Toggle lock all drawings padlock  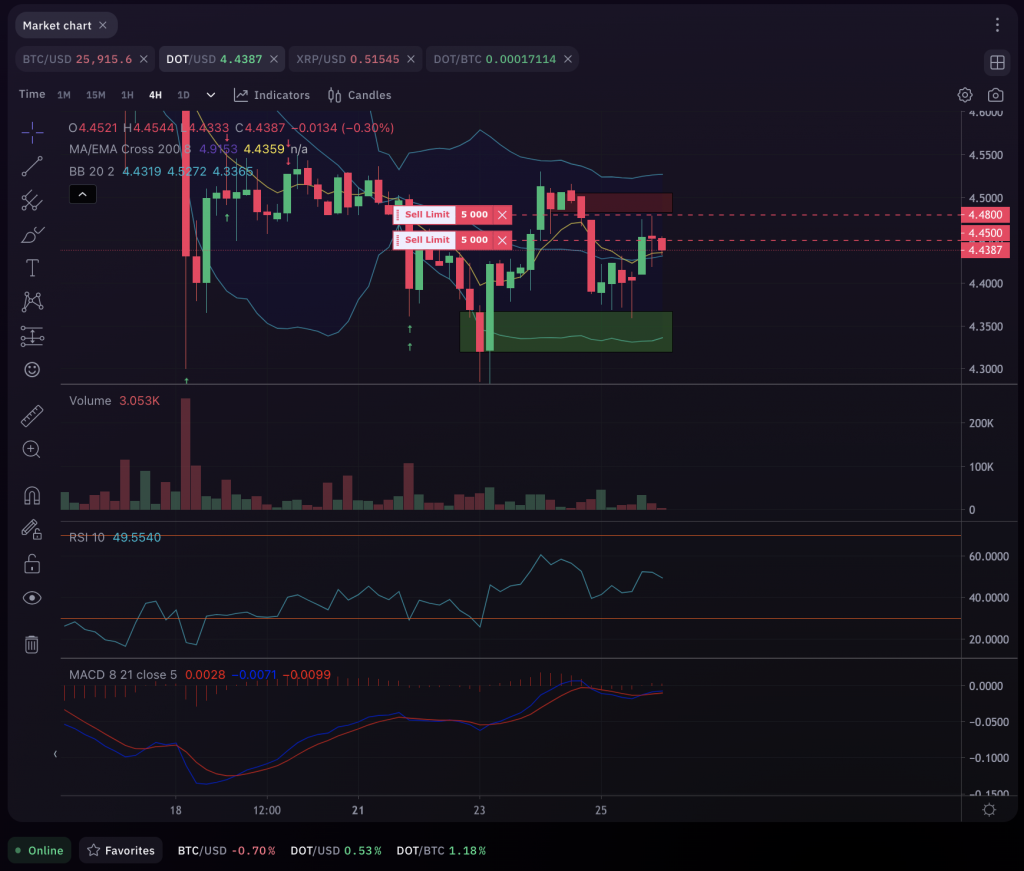[x=32, y=563]
